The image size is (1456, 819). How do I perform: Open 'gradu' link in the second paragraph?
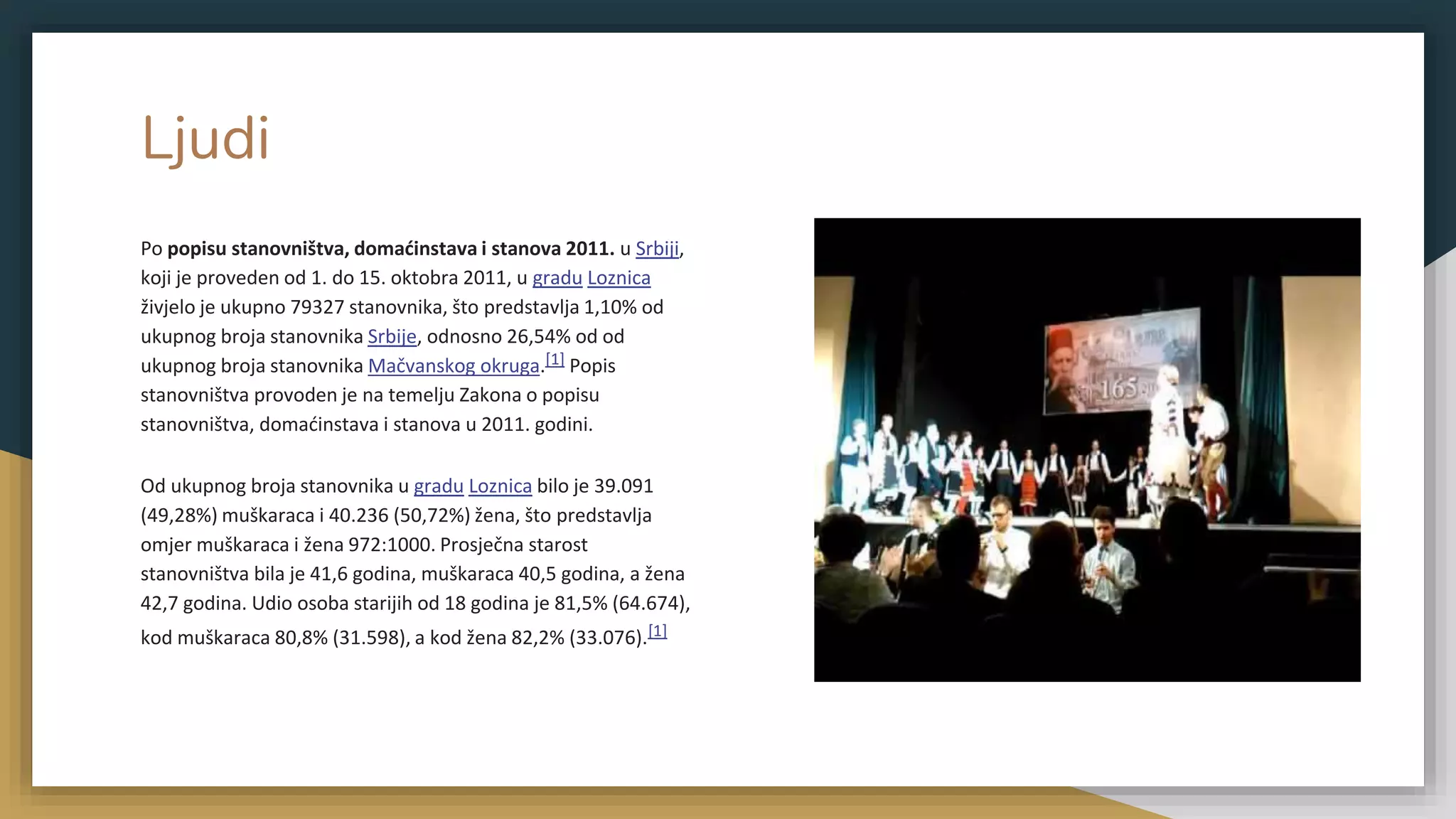438,486
